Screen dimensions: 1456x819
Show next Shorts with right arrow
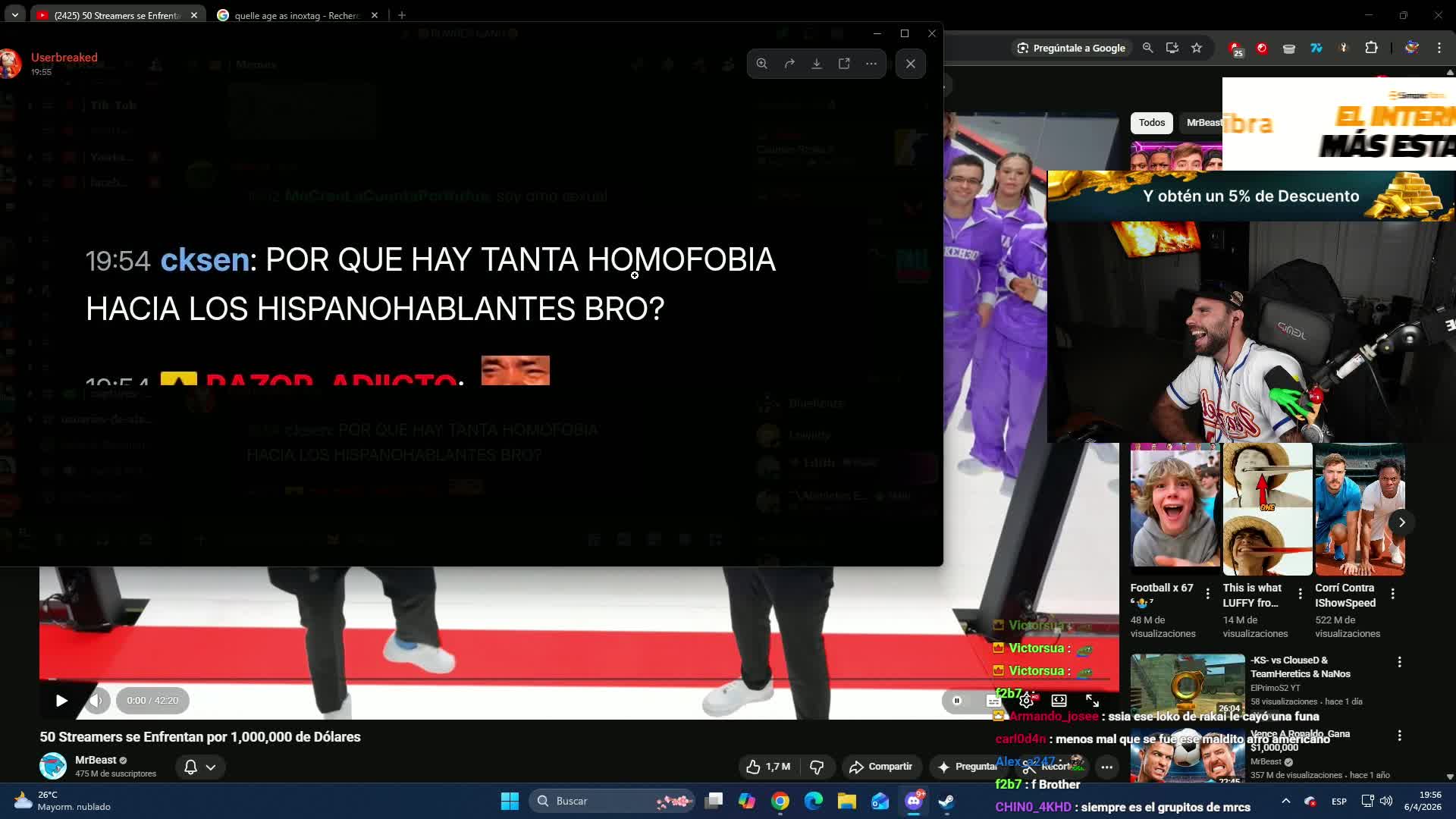point(1402,522)
